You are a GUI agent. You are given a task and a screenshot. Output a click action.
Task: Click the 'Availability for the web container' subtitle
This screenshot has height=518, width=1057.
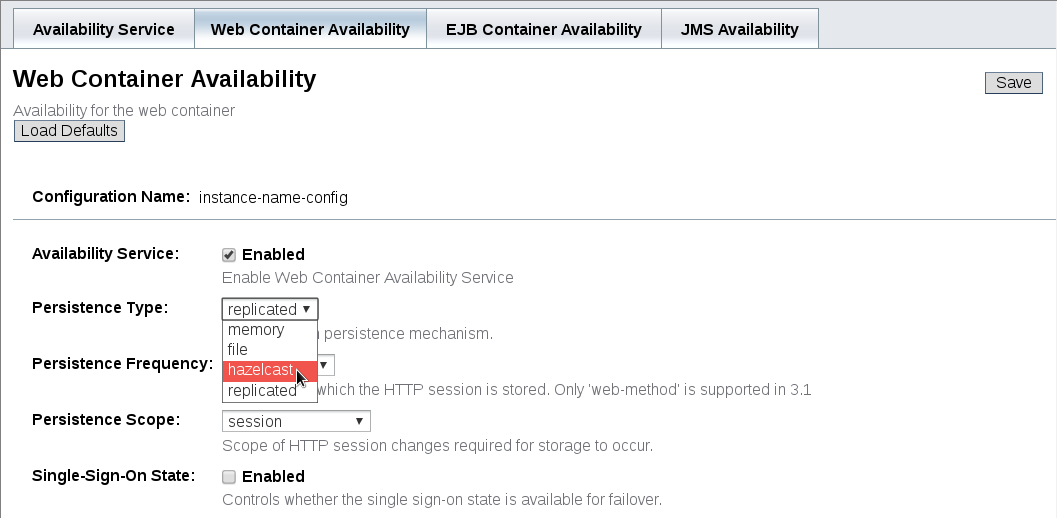tap(124, 111)
